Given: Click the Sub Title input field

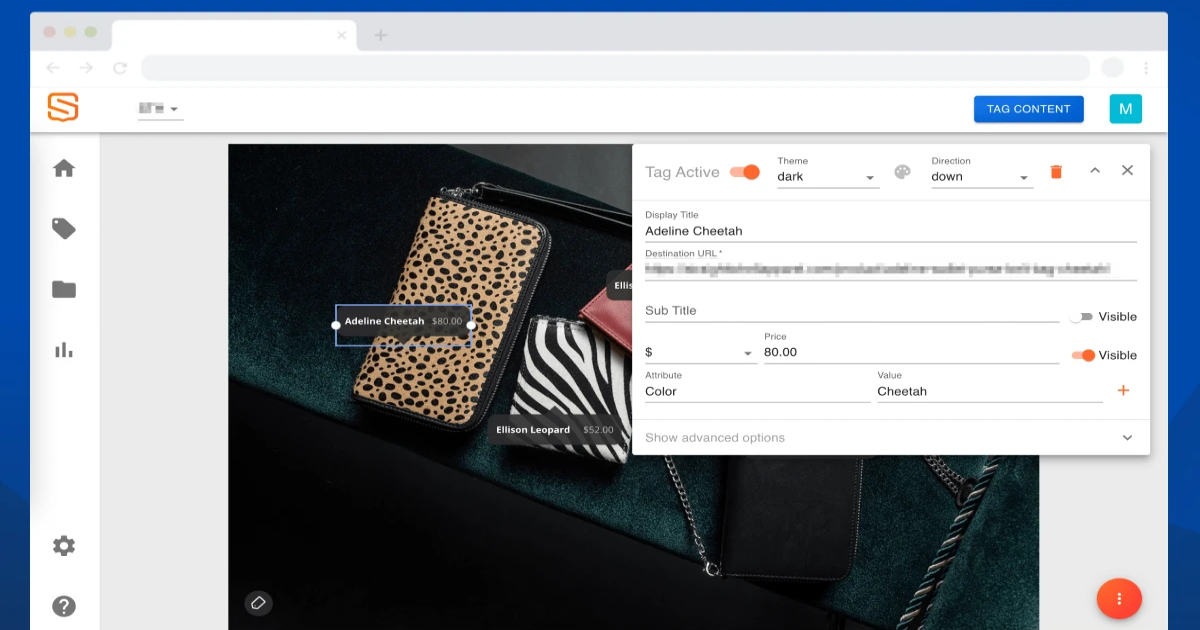Looking at the screenshot, I should (852, 311).
